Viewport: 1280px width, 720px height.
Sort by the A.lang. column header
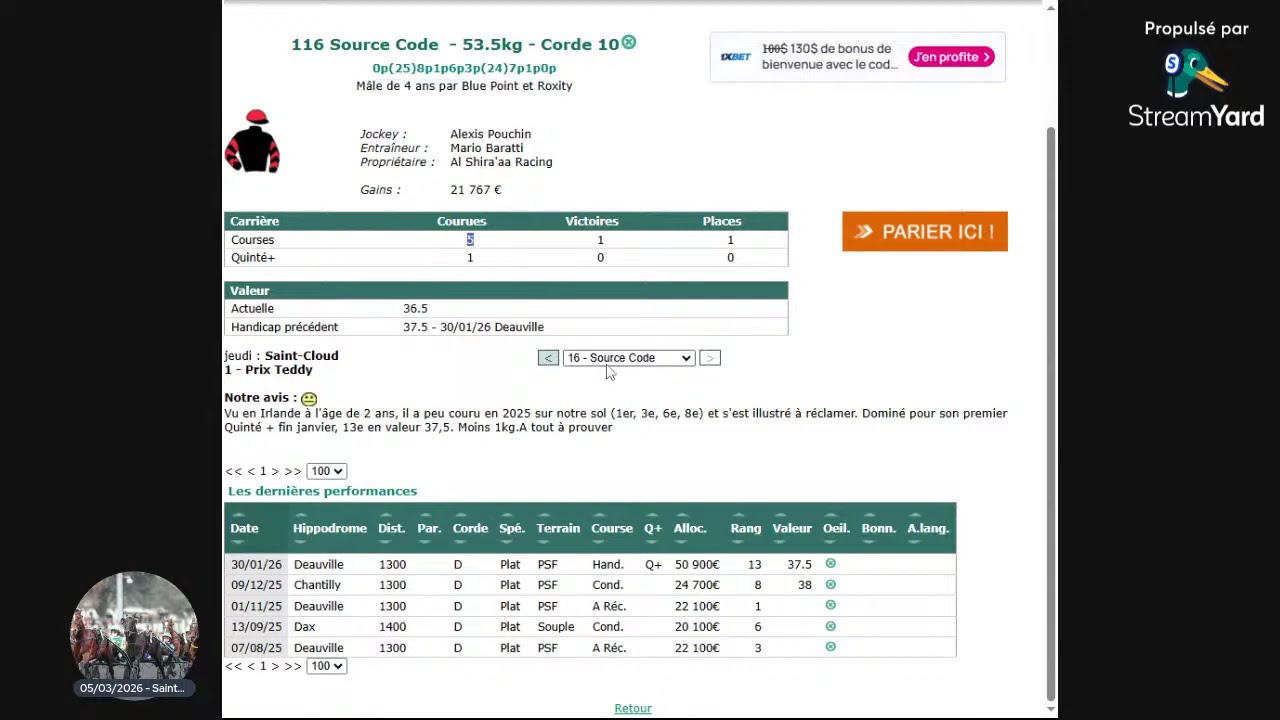[928, 528]
